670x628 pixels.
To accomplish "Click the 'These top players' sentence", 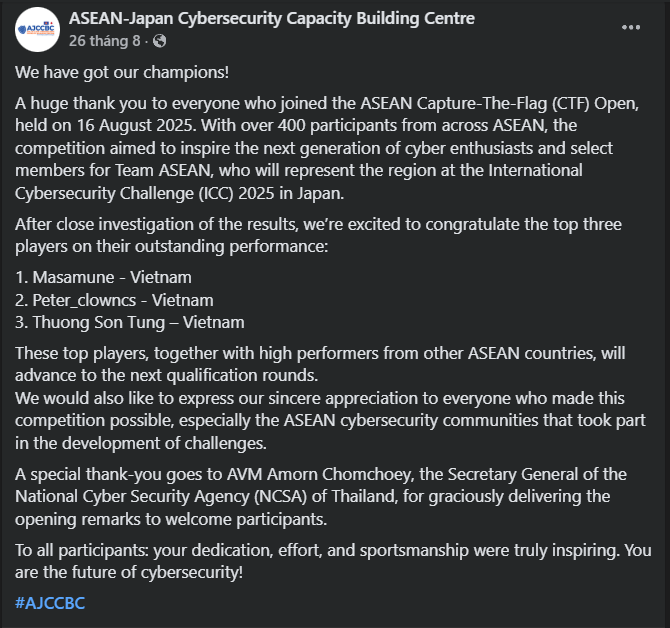I will [x=200, y=353].
